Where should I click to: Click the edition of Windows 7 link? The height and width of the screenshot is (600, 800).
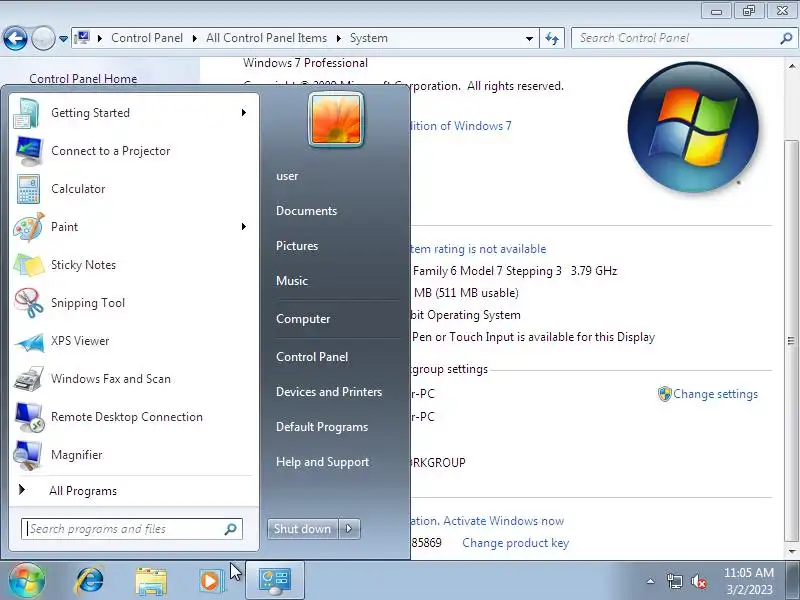pyautogui.click(x=461, y=126)
